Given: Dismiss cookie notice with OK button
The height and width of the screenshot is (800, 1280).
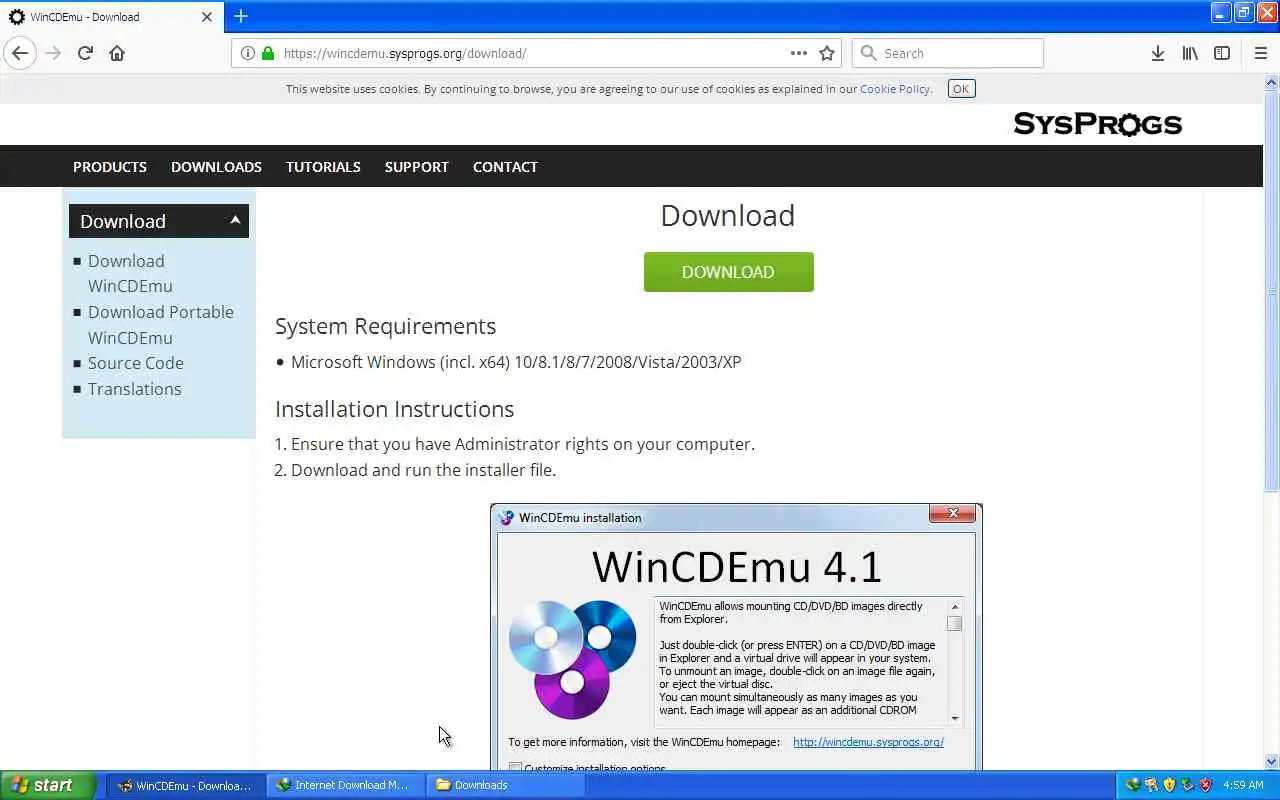Looking at the screenshot, I should [961, 89].
